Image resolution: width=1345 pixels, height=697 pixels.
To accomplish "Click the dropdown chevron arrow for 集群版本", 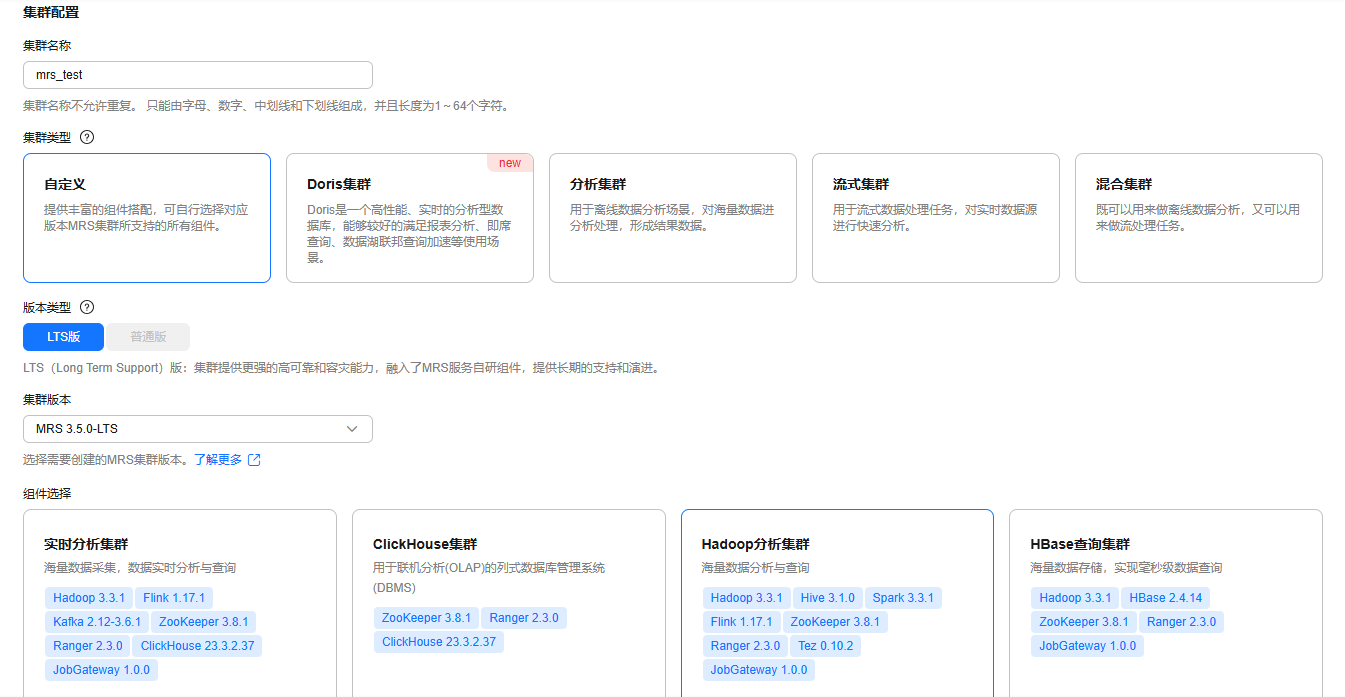I will 352,429.
